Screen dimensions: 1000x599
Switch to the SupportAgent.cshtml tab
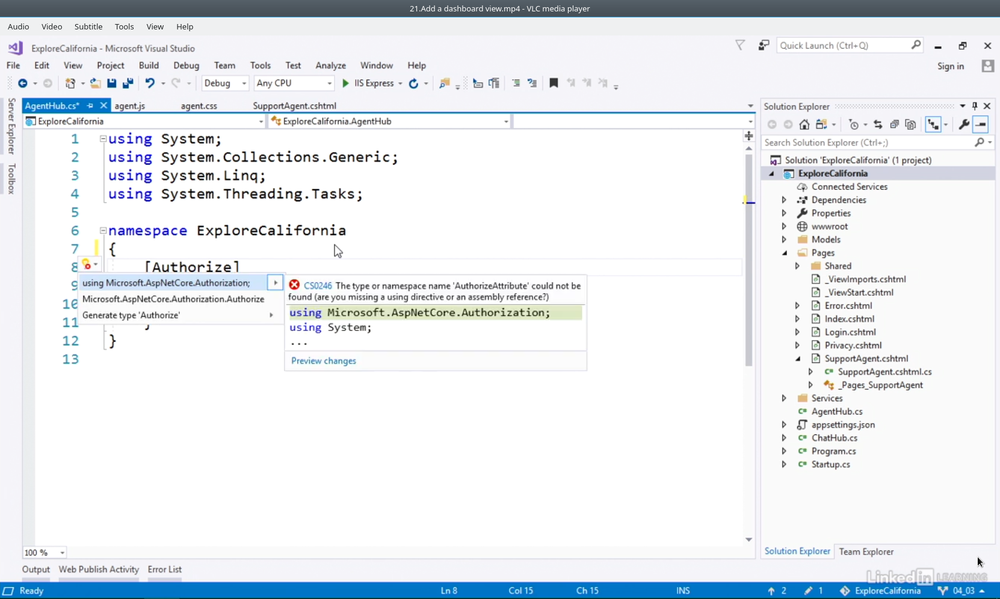coord(294,106)
